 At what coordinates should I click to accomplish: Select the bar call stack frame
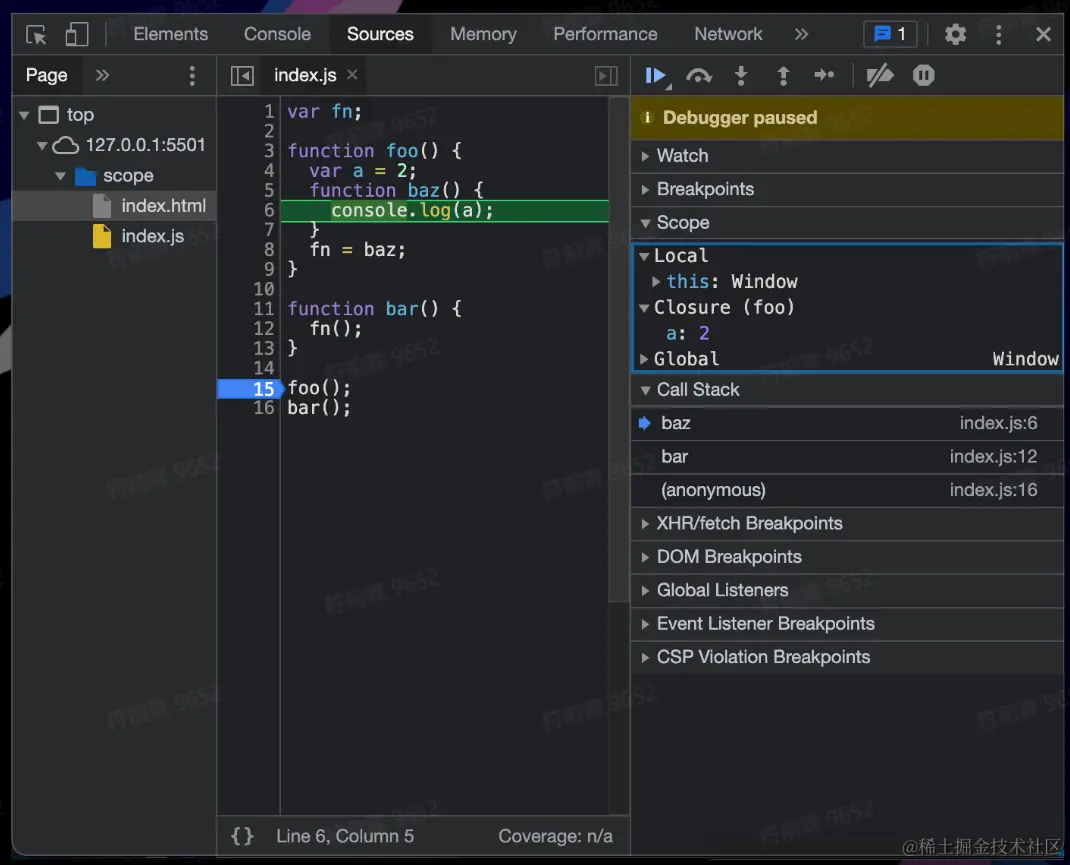point(675,457)
